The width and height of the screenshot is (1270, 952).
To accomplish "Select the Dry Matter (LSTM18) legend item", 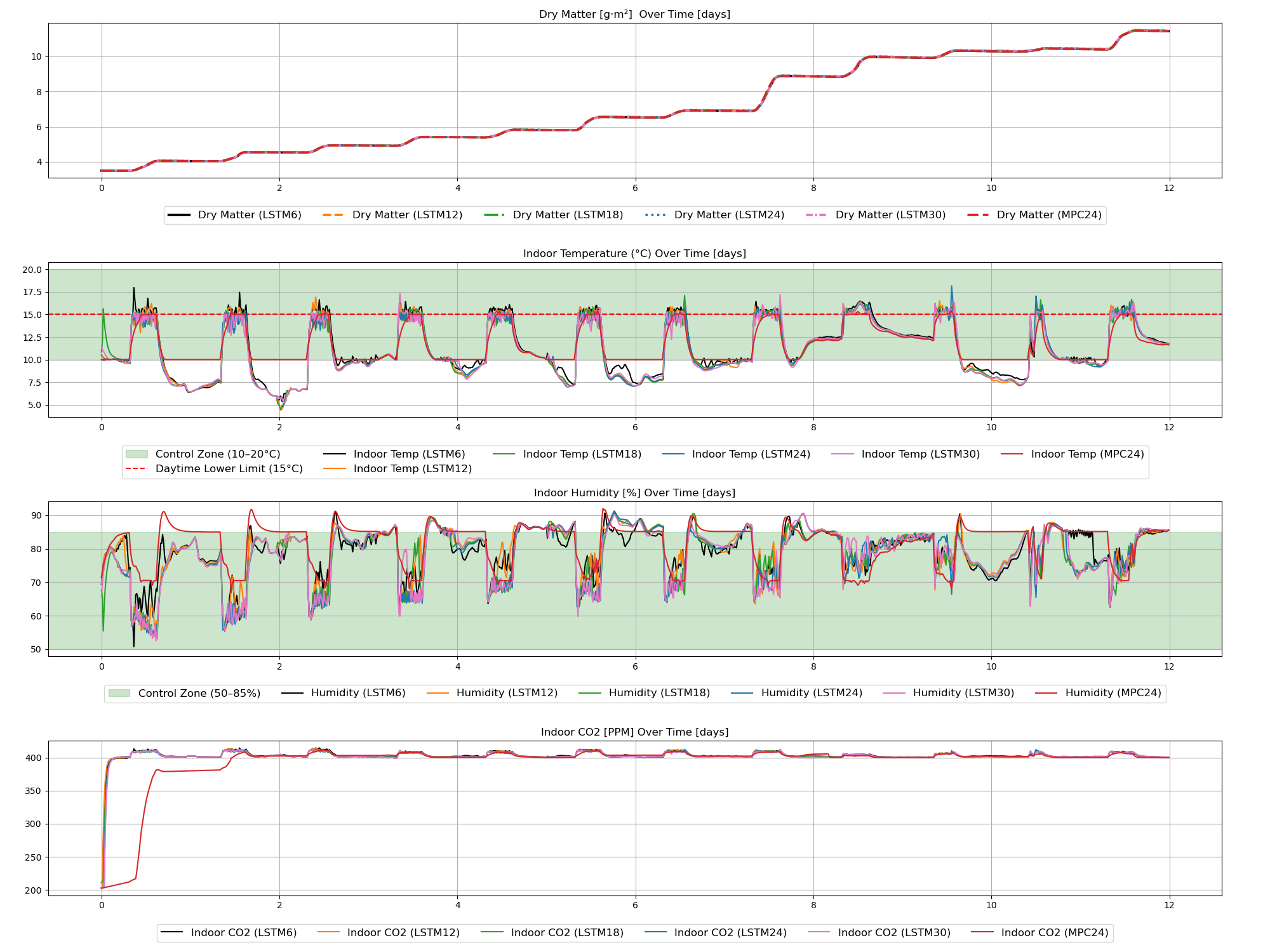I will point(567,215).
